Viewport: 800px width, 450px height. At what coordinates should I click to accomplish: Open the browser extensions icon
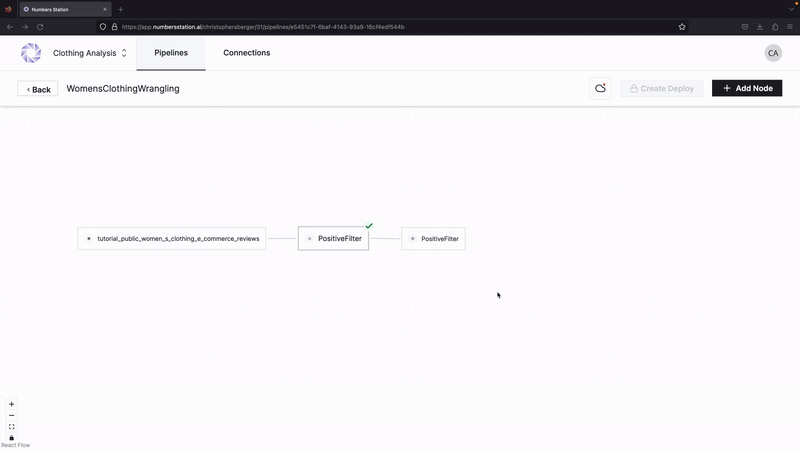click(x=775, y=27)
